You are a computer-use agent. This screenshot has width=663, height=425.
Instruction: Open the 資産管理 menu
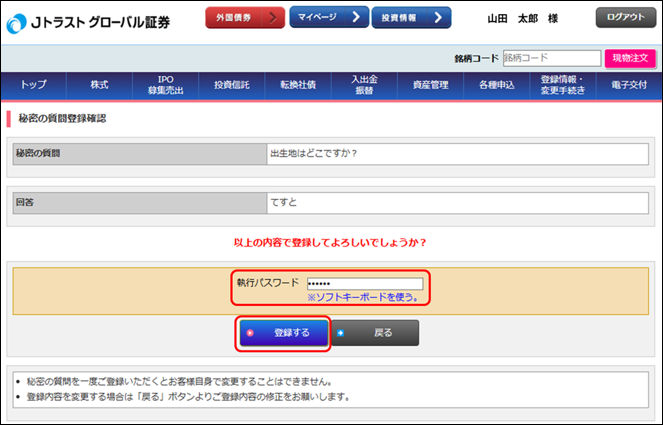[430, 85]
